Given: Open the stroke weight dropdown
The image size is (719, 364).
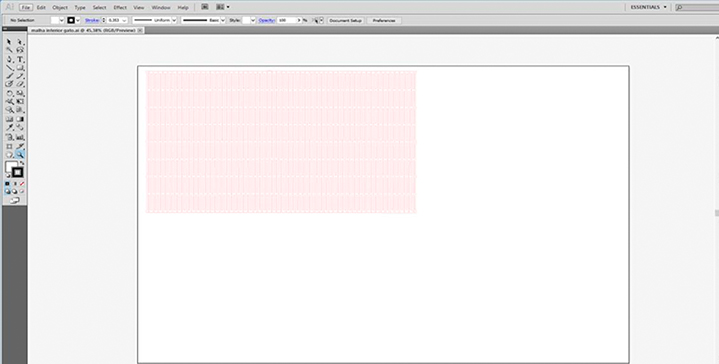Looking at the screenshot, I should pyautogui.click(x=124, y=21).
